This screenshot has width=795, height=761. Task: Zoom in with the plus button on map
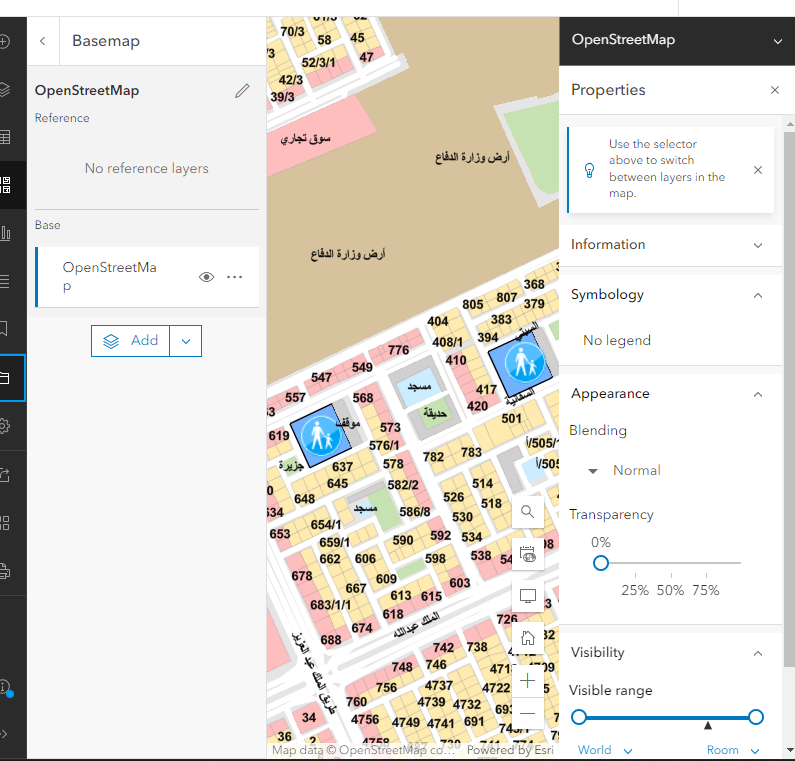click(528, 680)
